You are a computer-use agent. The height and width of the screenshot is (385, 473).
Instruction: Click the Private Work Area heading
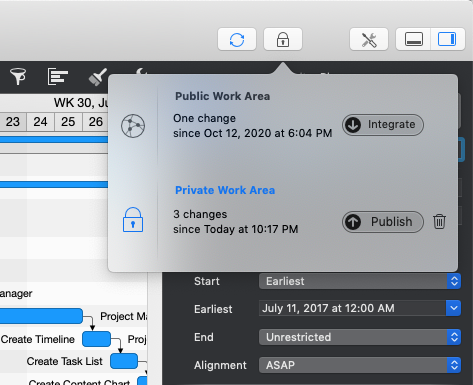point(225,190)
